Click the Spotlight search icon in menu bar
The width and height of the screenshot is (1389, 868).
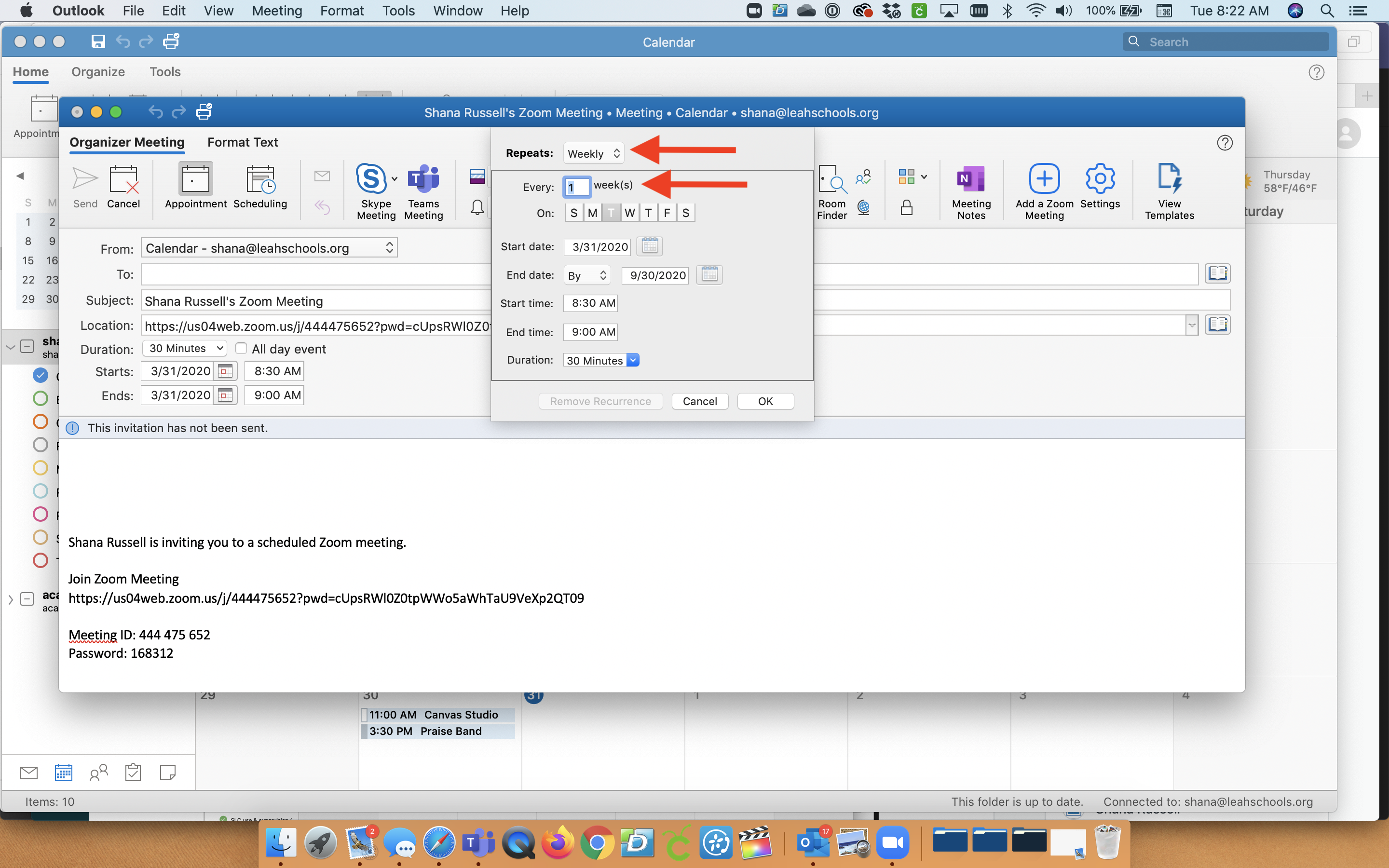coord(1326,10)
